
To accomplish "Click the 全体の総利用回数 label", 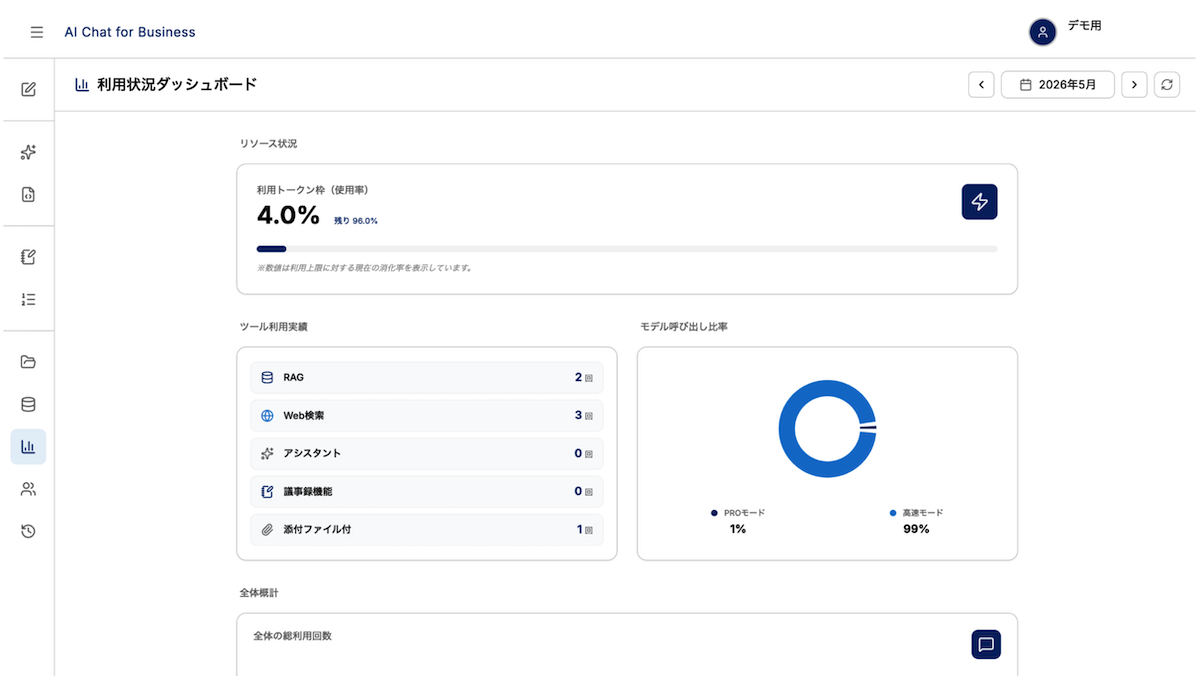I will (292, 636).
